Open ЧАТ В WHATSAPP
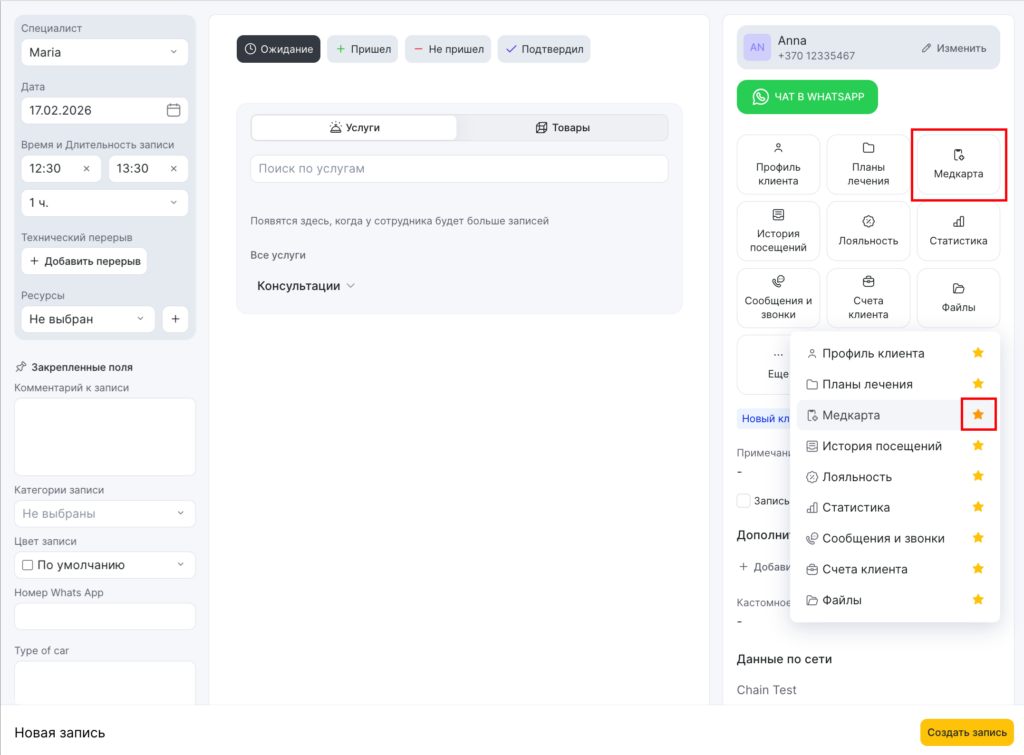This screenshot has width=1024, height=755. (806, 97)
